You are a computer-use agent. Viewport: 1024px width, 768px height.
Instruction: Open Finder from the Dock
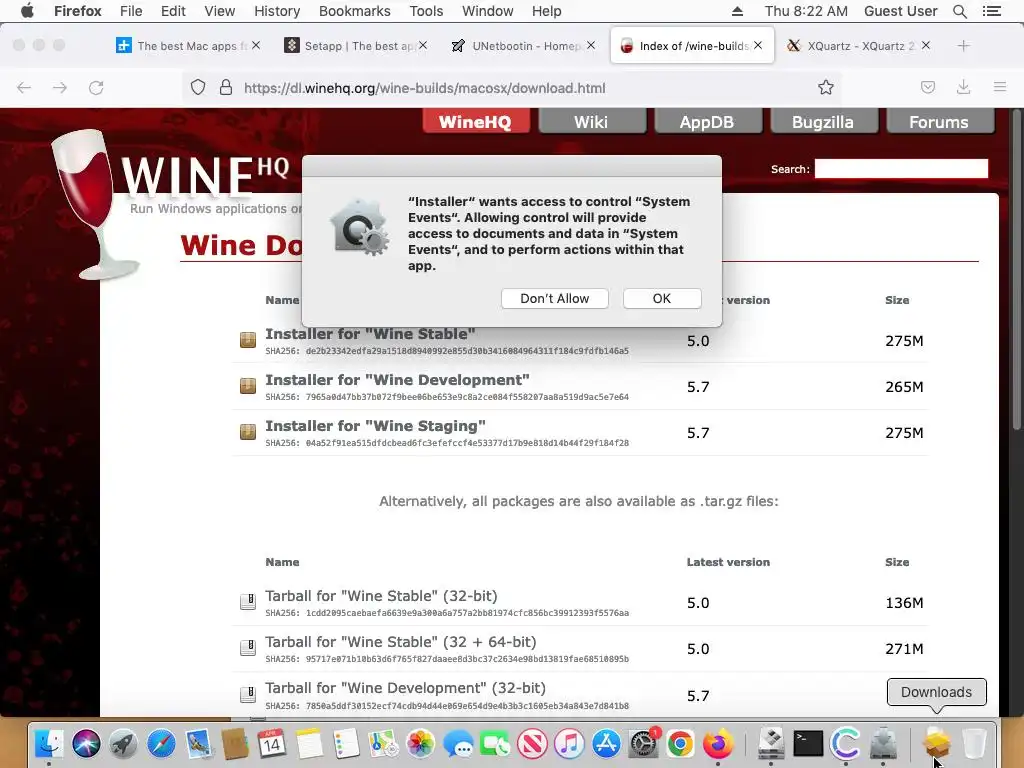(48, 744)
